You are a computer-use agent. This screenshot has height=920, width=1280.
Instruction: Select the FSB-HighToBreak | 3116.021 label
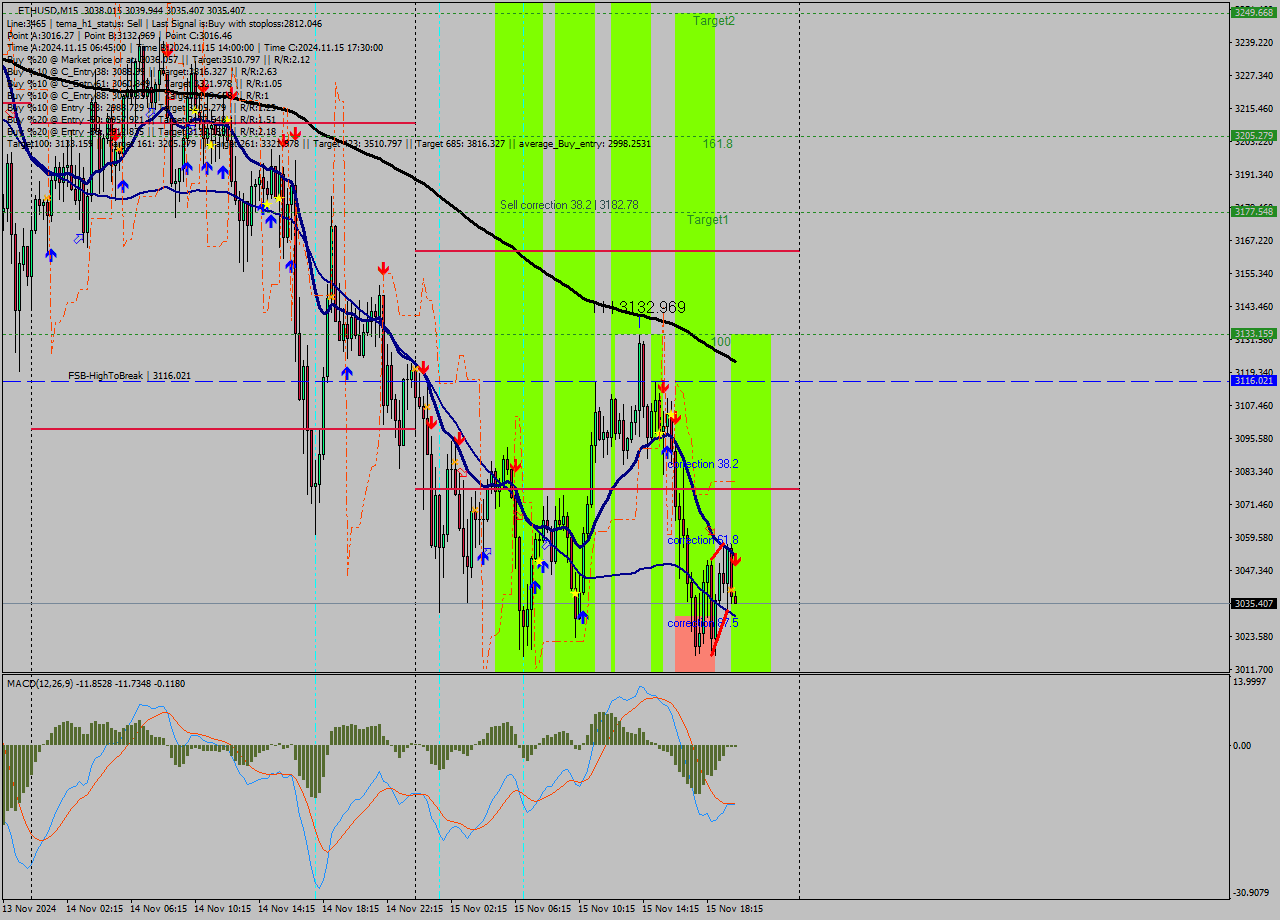[x=129, y=375]
